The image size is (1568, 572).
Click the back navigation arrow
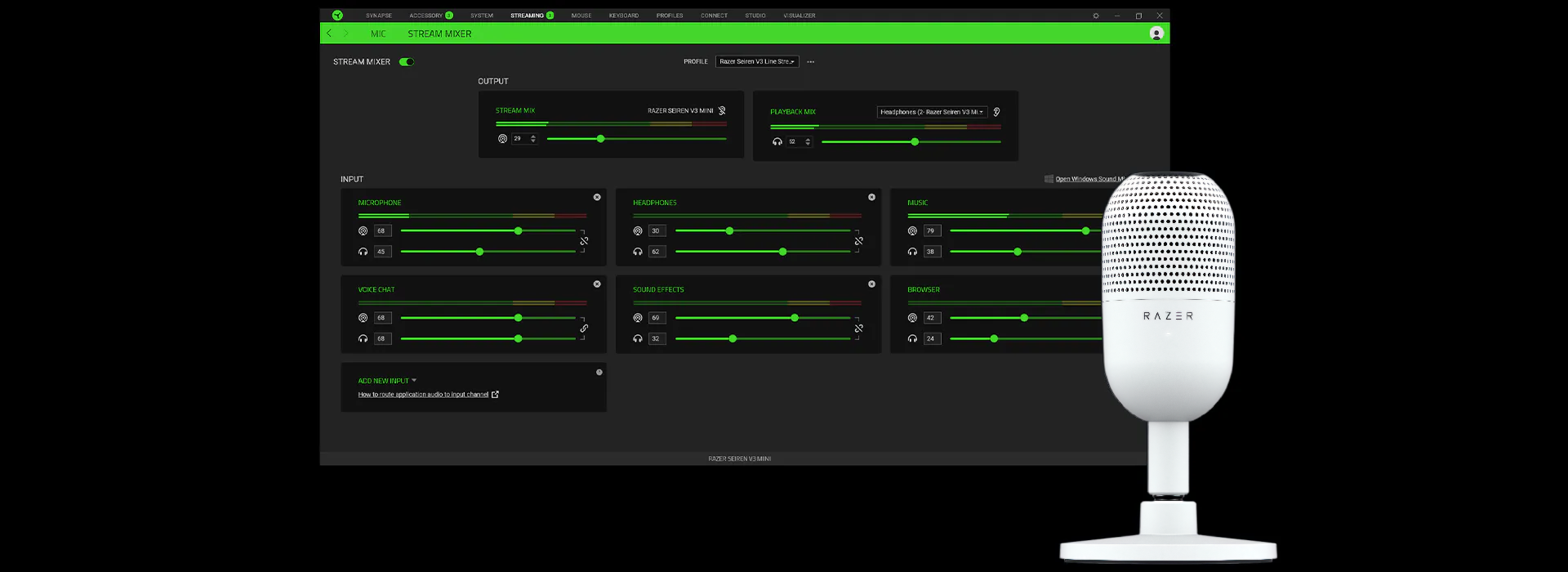pyautogui.click(x=329, y=34)
